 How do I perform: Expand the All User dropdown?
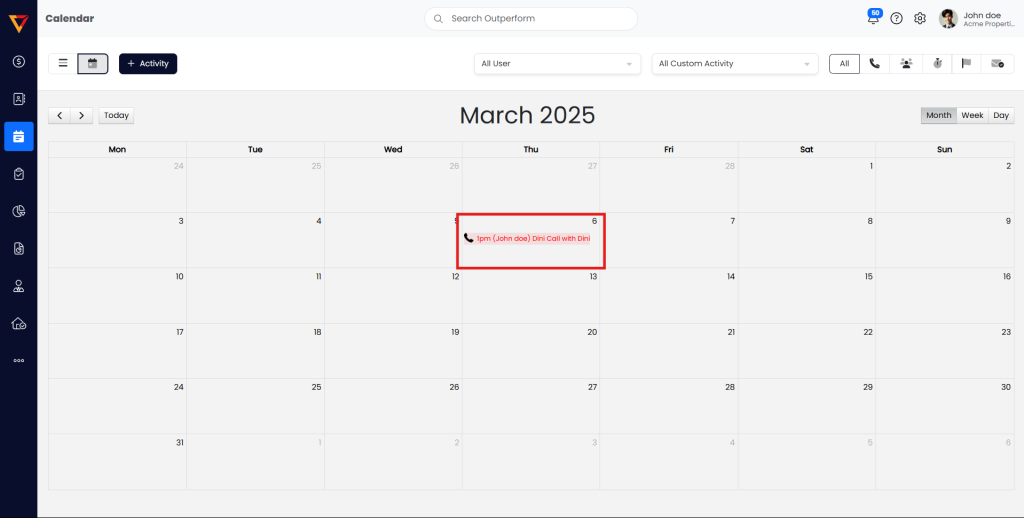557,63
